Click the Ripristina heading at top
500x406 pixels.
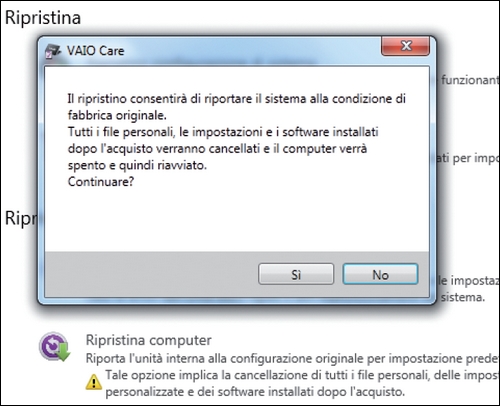43,17
